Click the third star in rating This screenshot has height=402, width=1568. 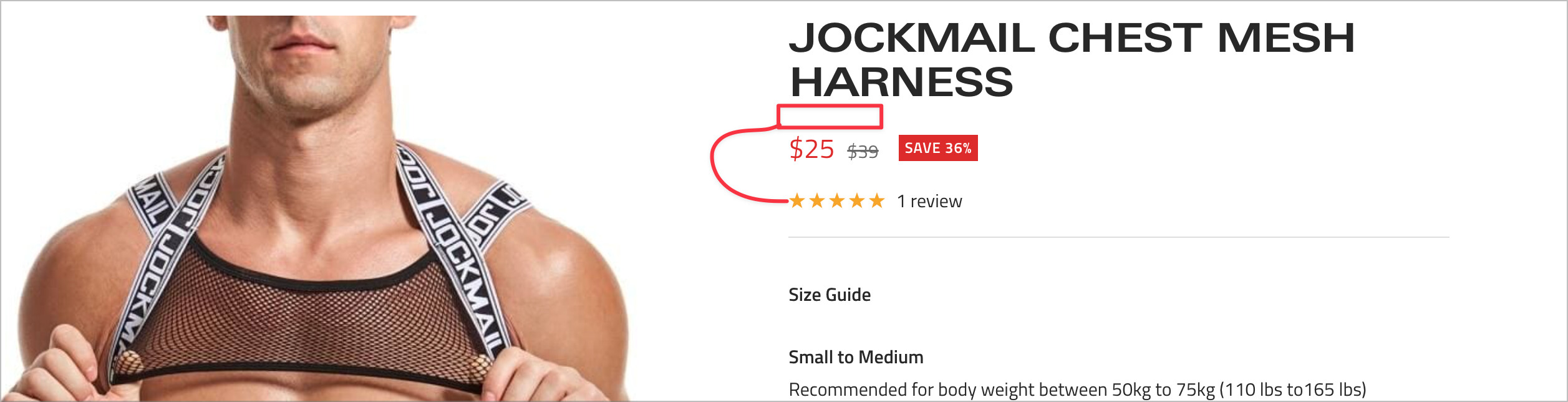(x=837, y=201)
